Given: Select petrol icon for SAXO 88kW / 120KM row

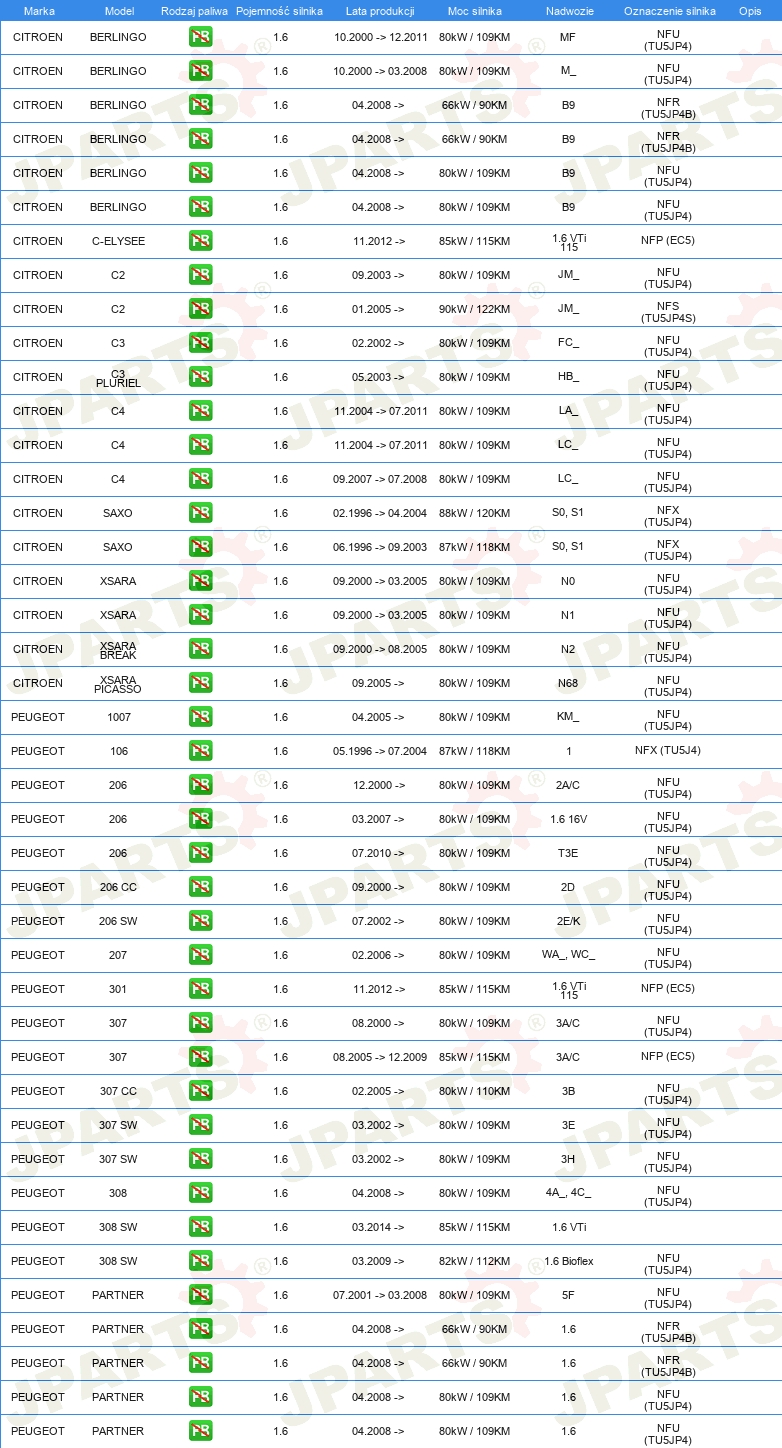Looking at the screenshot, I should 200,513.
